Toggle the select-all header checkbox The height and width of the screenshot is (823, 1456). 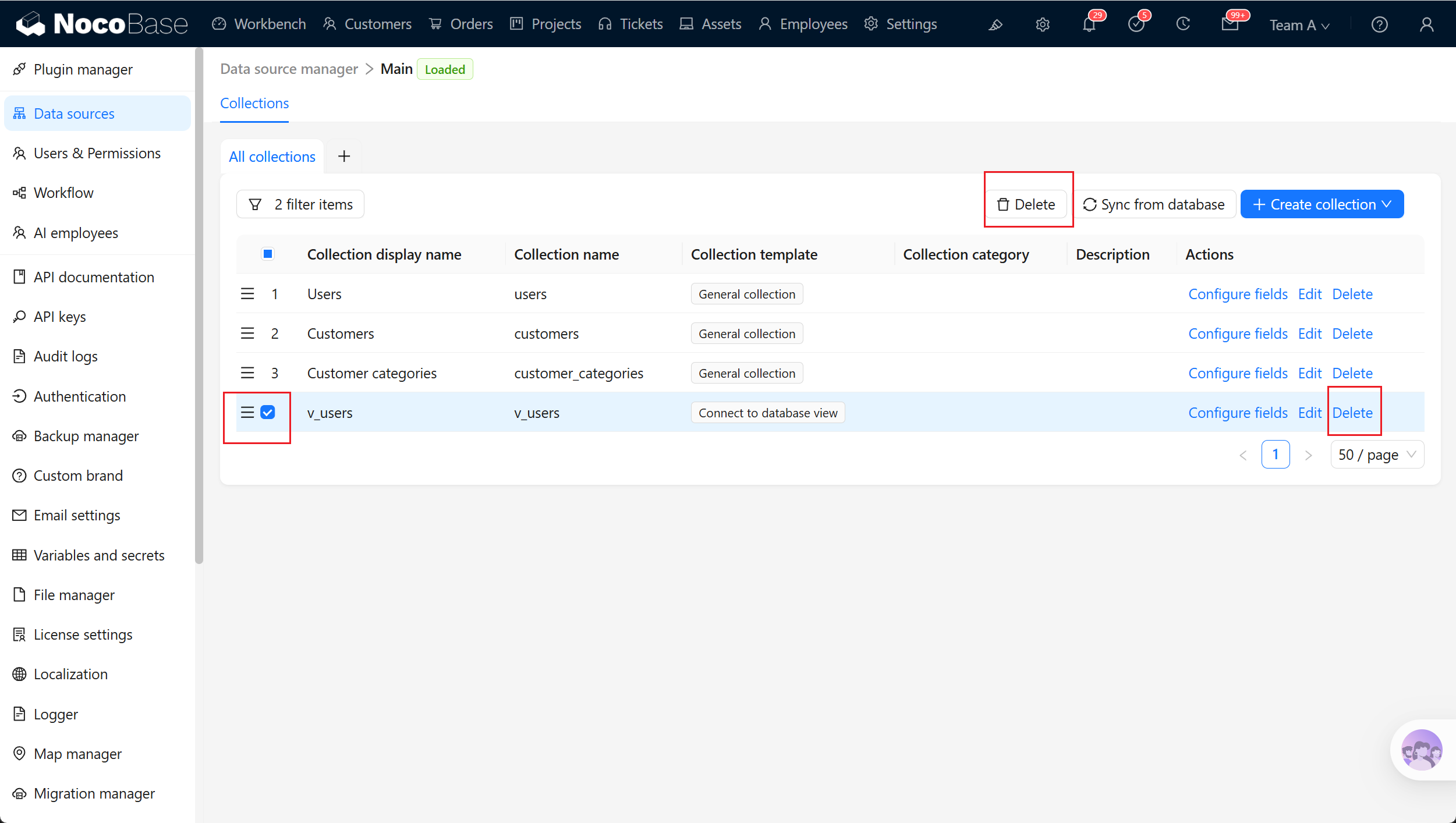point(268,254)
